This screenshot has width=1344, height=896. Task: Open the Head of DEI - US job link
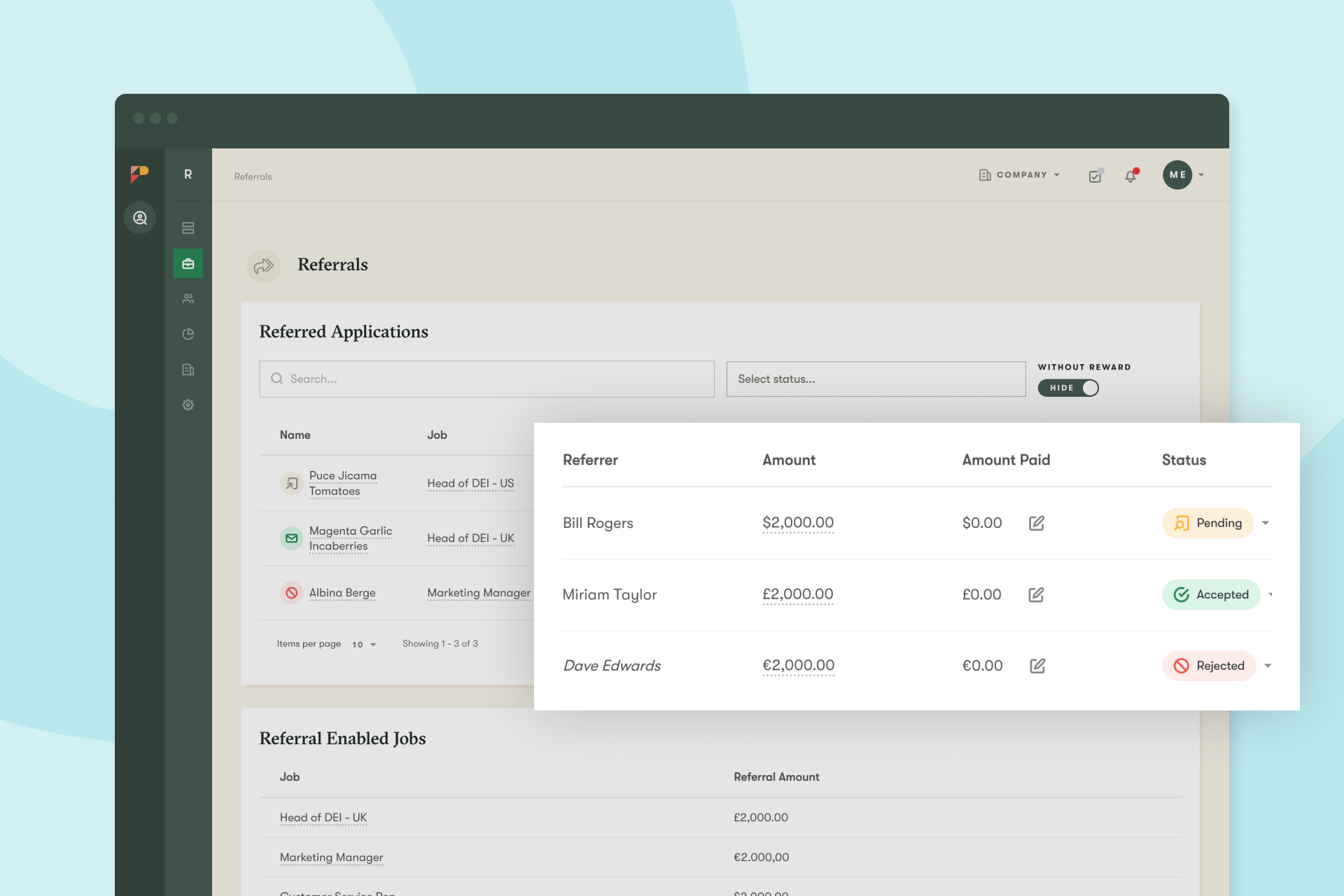(470, 483)
